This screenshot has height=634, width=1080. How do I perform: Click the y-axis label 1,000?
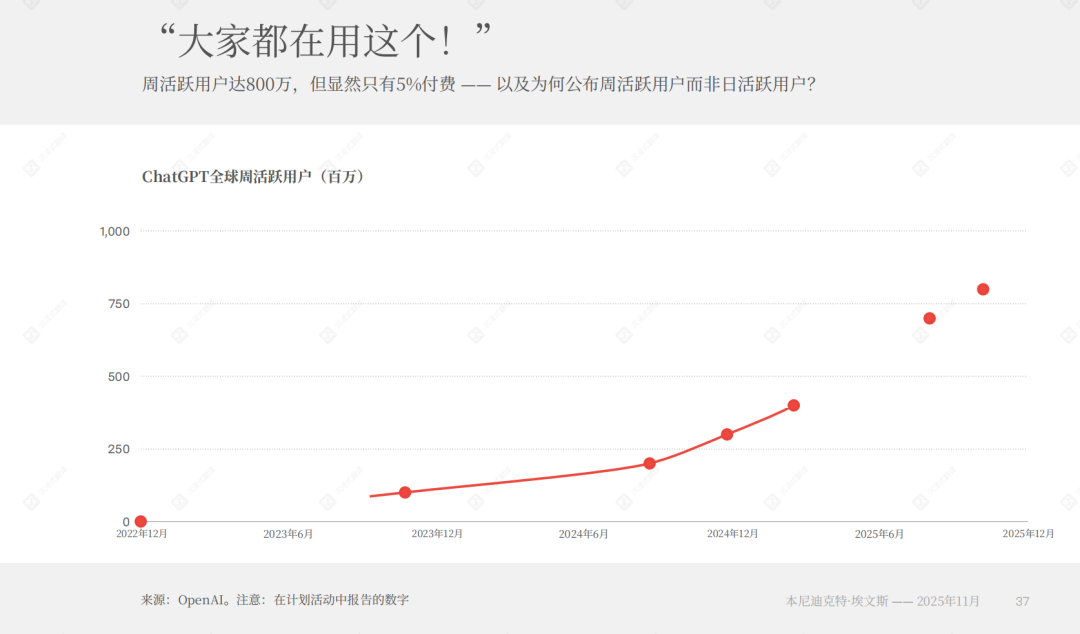click(x=114, y=232)
